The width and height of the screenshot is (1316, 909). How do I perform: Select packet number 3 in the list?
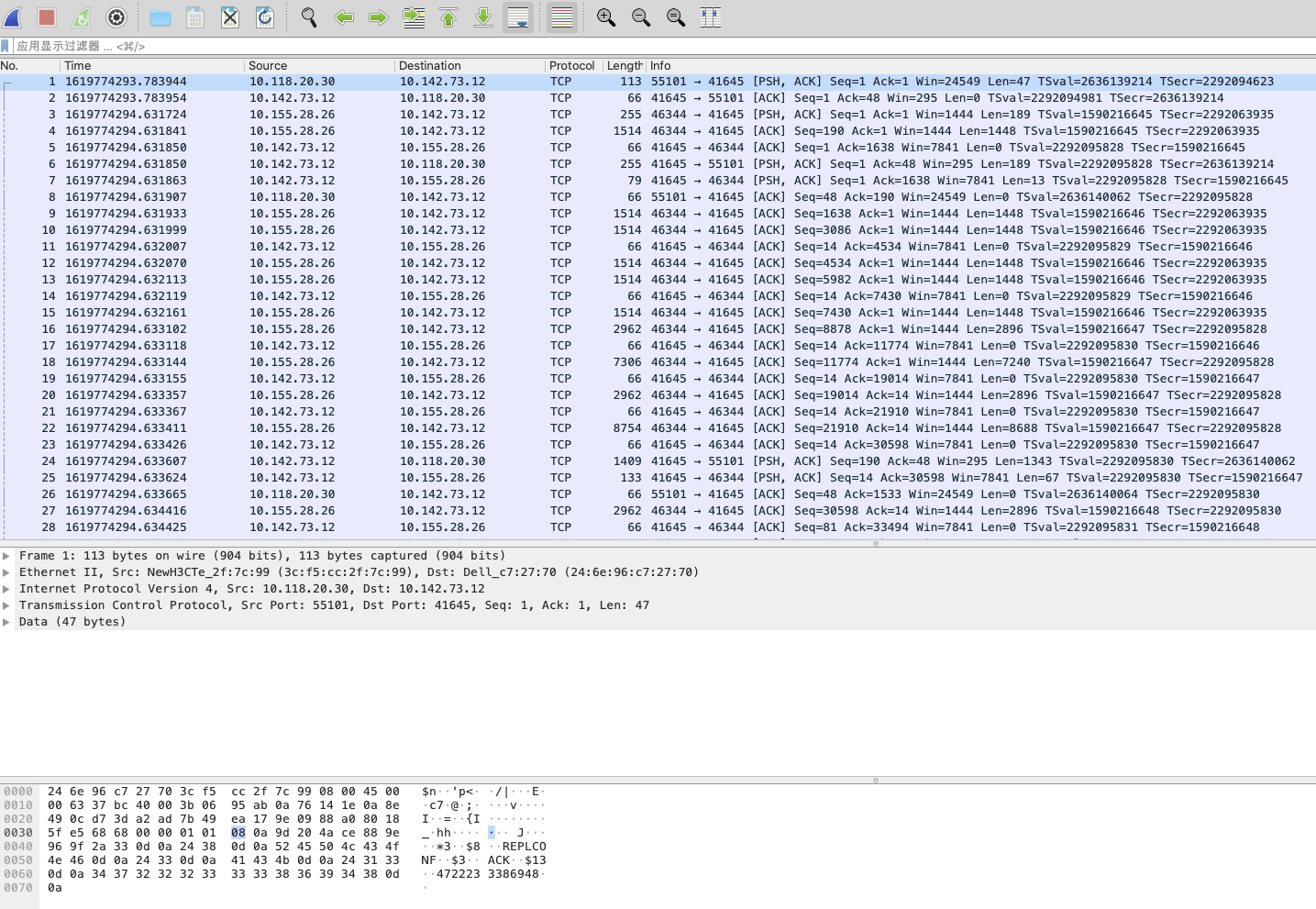coord(367,115)
